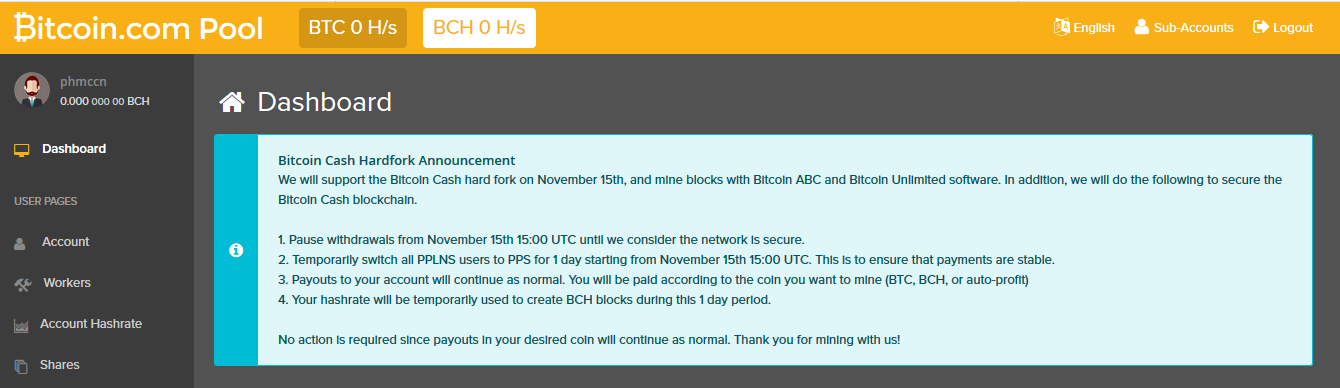Click the phmccn user avatar
This screenshot has width=1340, height=388.
coord(32,90)
